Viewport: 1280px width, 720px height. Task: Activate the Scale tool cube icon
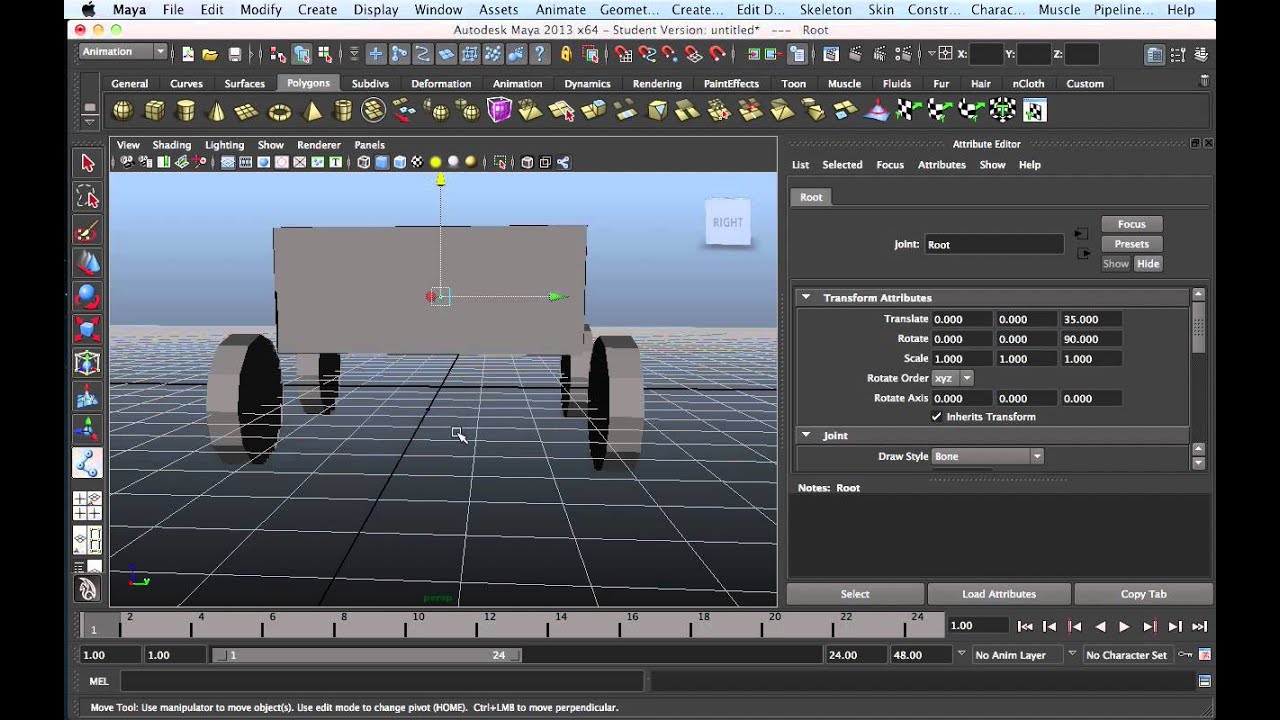click(87, 330)
